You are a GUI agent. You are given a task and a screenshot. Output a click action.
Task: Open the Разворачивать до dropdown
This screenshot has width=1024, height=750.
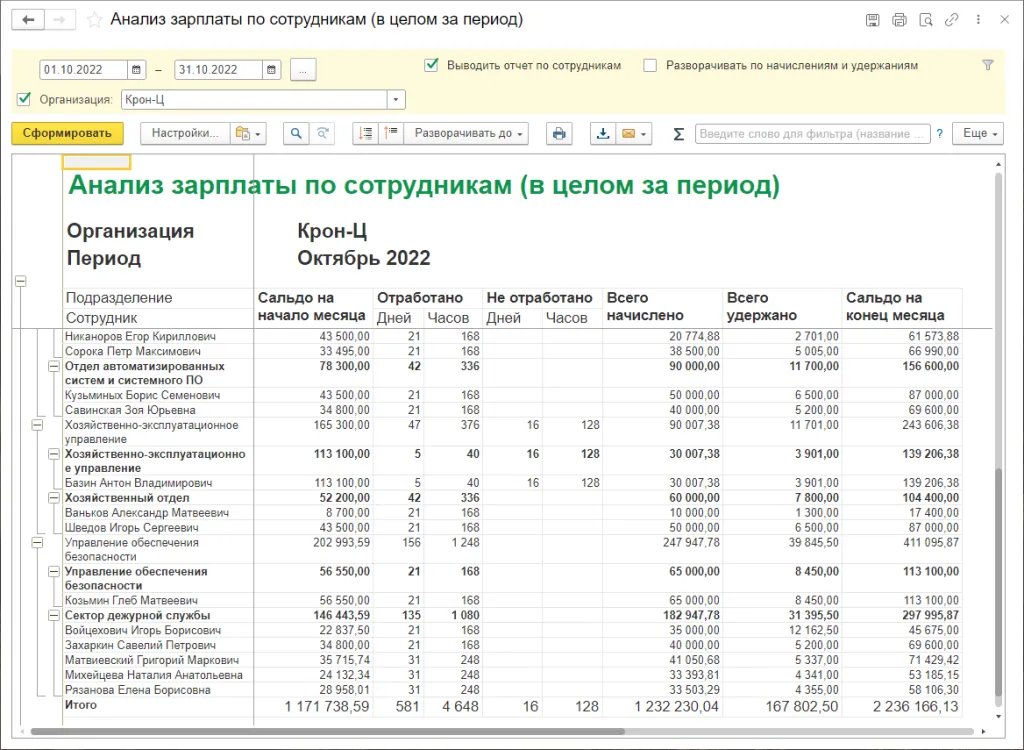[x=519, y=133]
